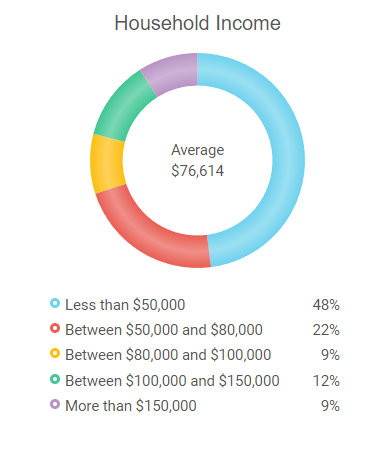The height and width of the screenshot is (454, 391).
Task: Click the red legend marker for $50,000–$80,000
Action: click(55, 328)
